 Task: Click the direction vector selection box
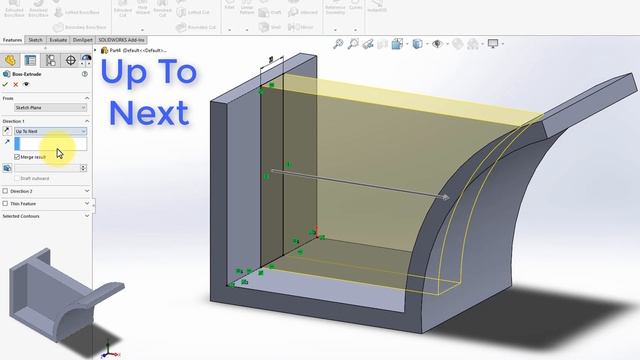pos(51,144)
